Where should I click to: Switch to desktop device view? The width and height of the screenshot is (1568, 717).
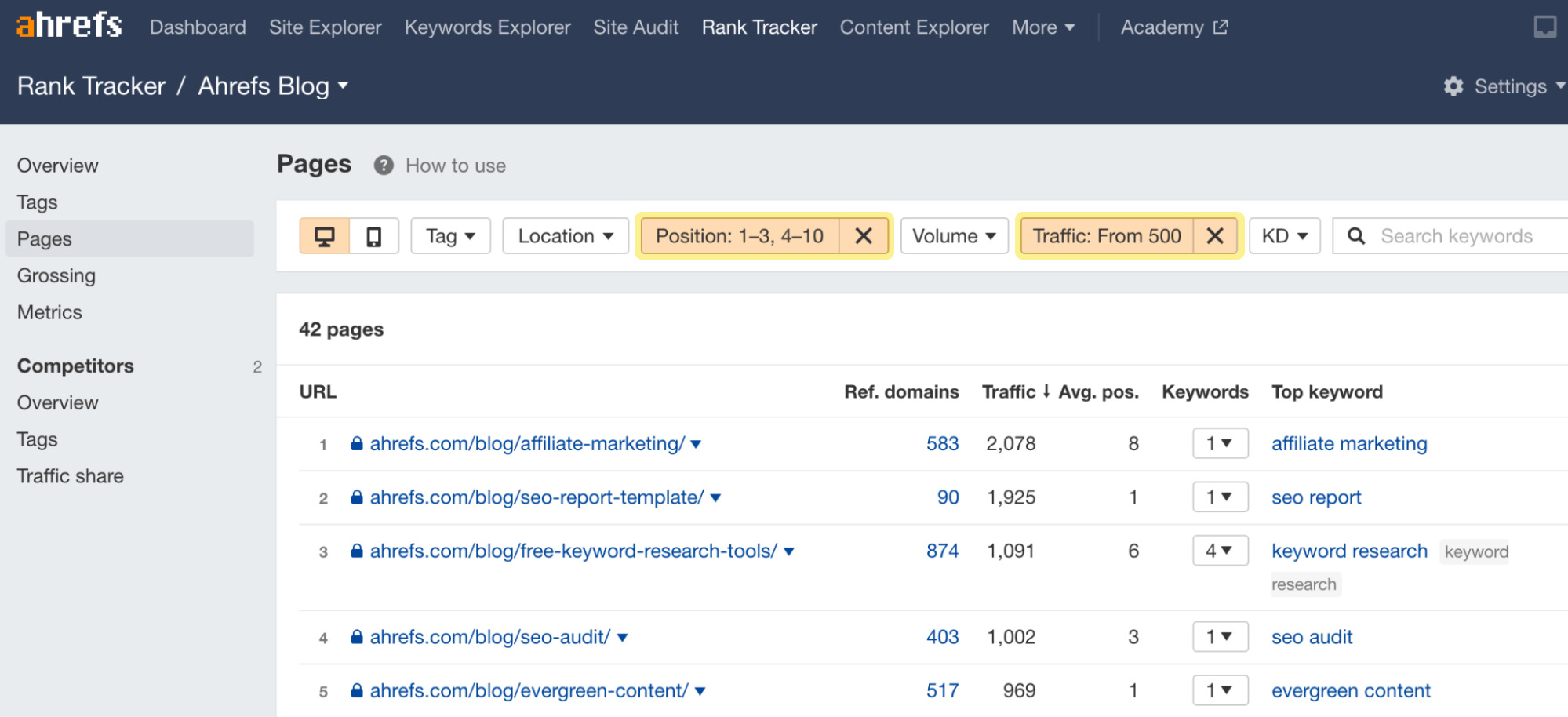[325, 236]
